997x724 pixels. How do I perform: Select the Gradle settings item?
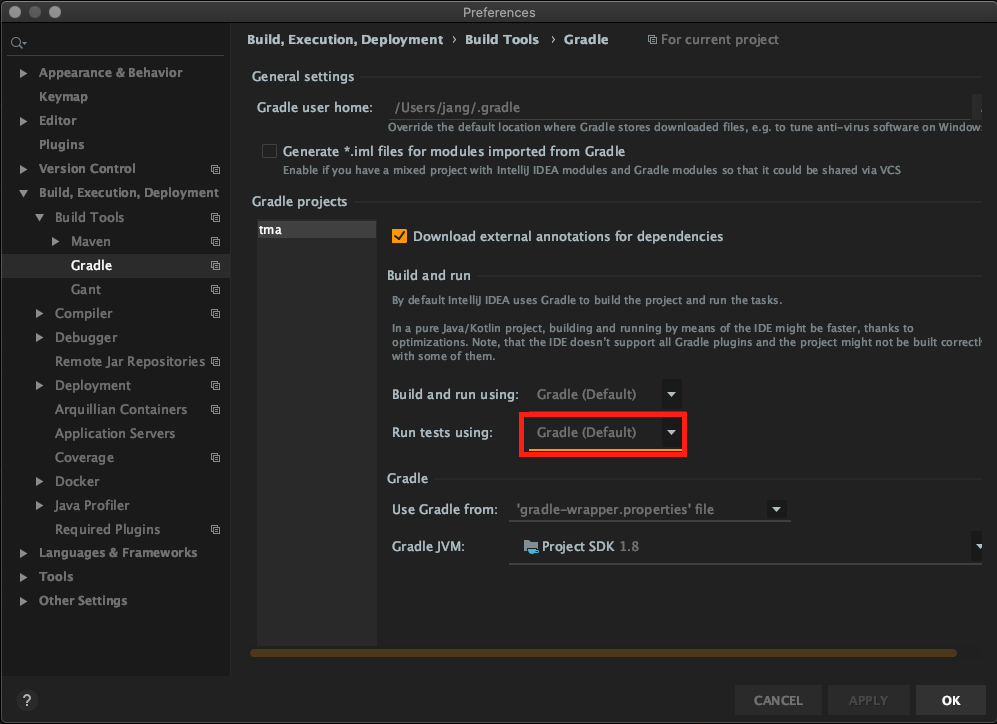(116, 266)
